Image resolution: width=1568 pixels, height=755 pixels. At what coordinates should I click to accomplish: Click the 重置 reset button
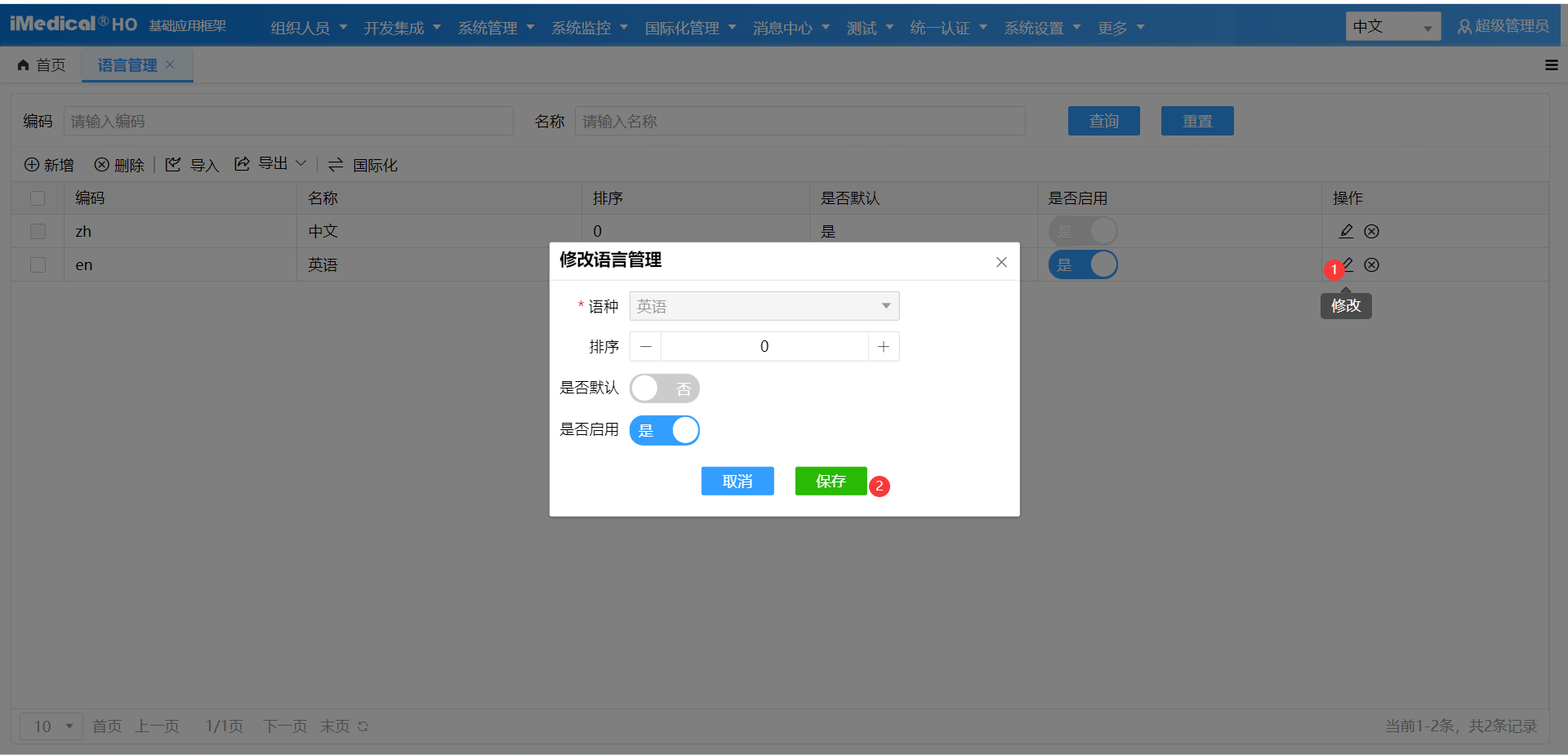1197,121
